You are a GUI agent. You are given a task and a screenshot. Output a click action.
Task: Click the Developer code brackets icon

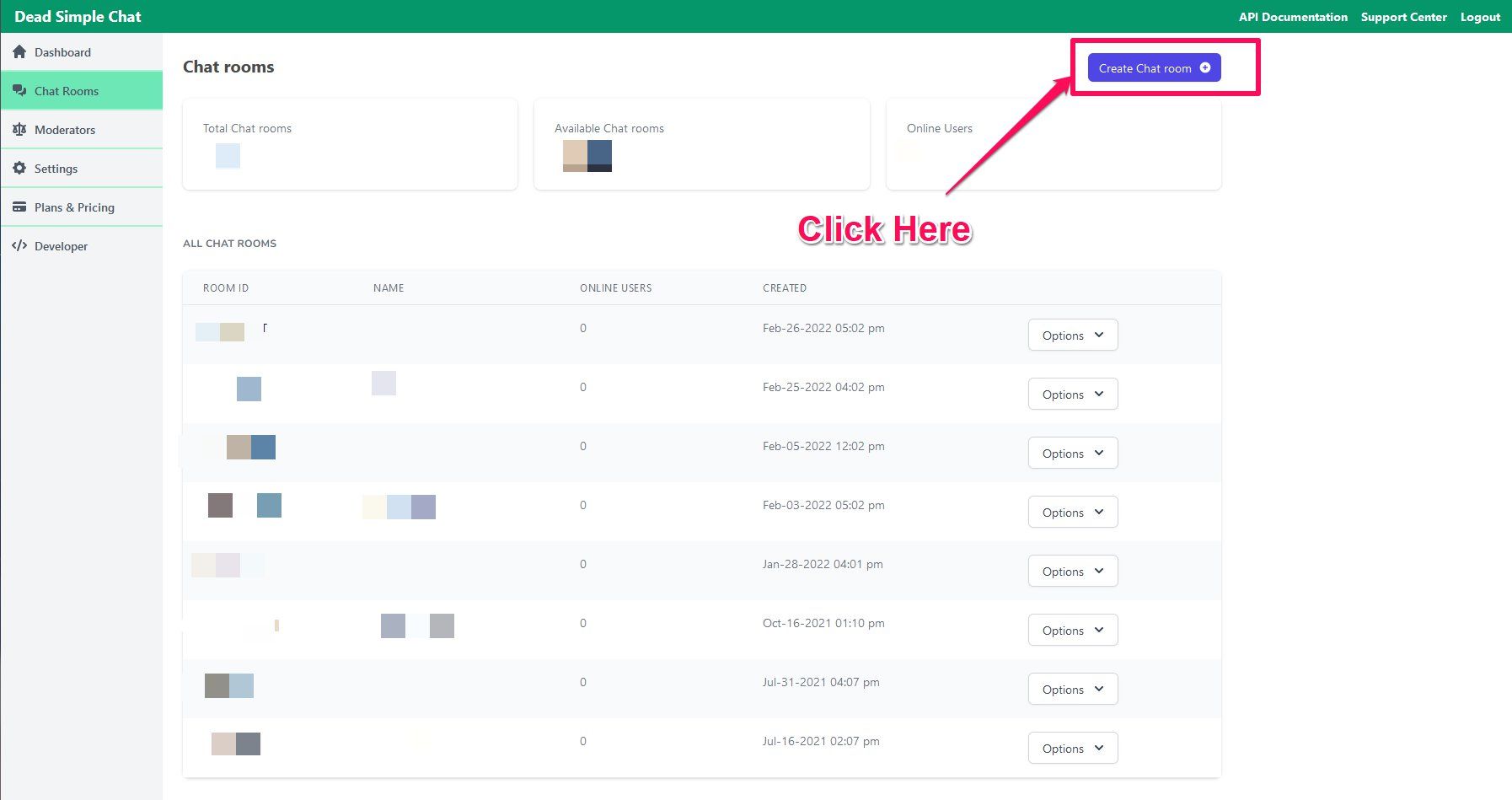[x=19, y=246]
